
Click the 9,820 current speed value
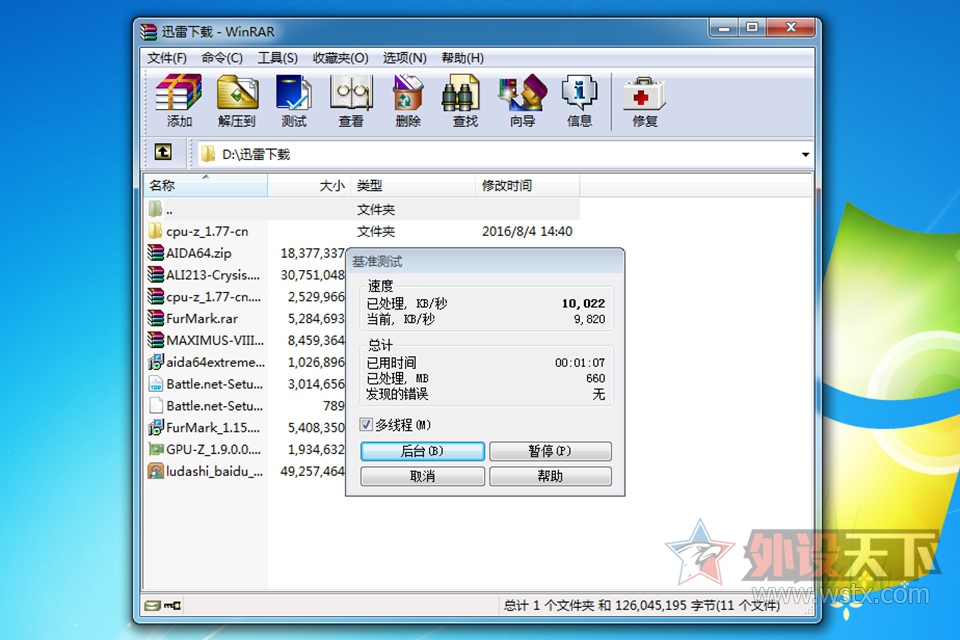[589, 319]
